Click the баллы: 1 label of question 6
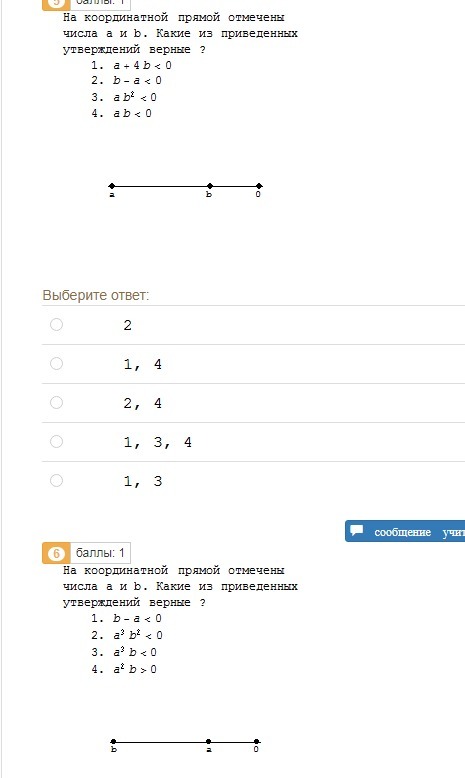 pyautogui.click(x=100, y=553)
